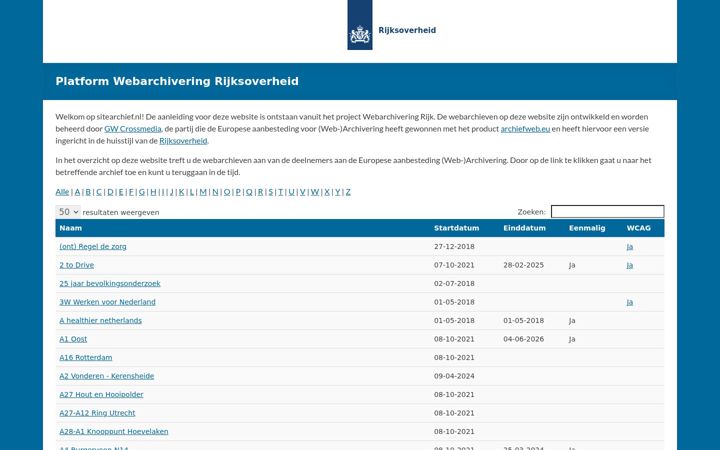
Task: Click the WCAG Ja link for 2 to Drive
Action: (x=630, y=265)
